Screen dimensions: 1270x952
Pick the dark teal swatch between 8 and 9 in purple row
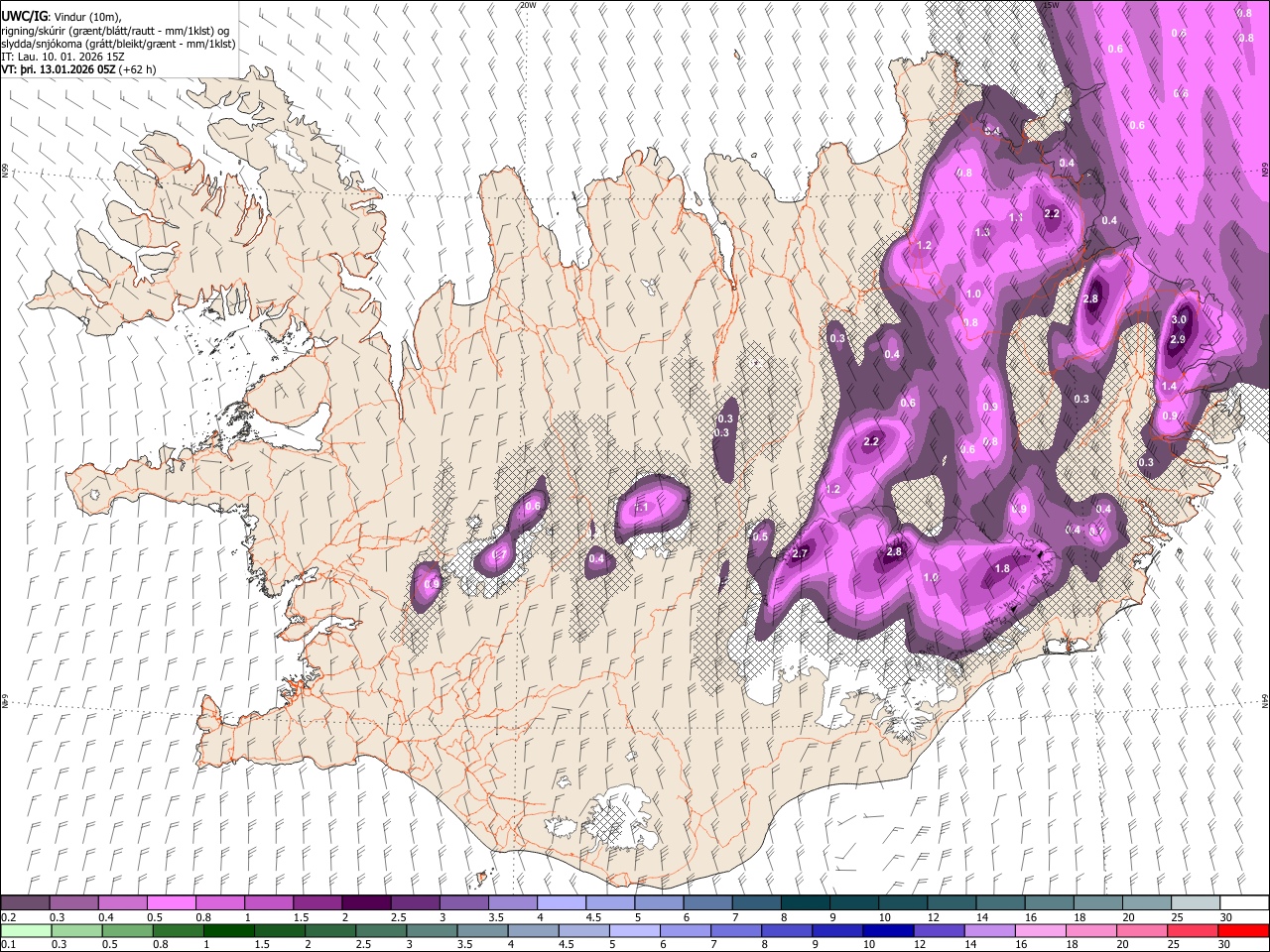tap(805, 902)
